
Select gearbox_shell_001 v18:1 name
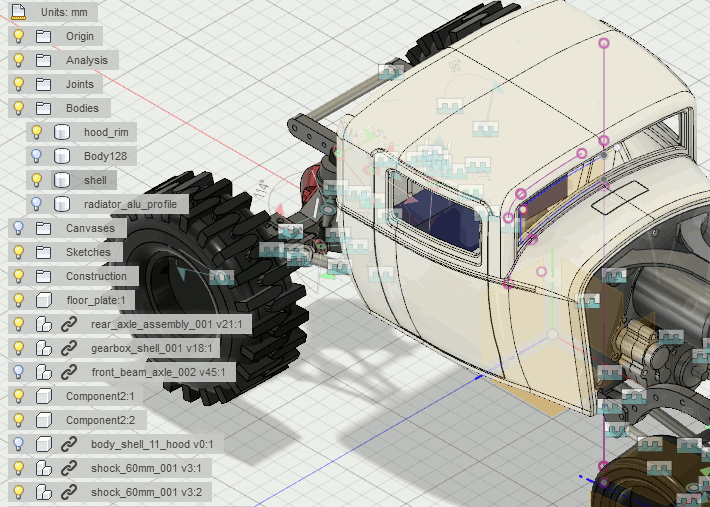tap(152, 348)
